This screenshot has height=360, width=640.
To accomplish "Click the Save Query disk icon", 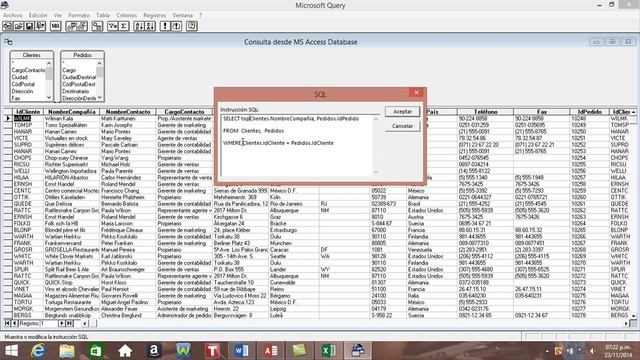I will pyautogui.click(x=29, y=26).
